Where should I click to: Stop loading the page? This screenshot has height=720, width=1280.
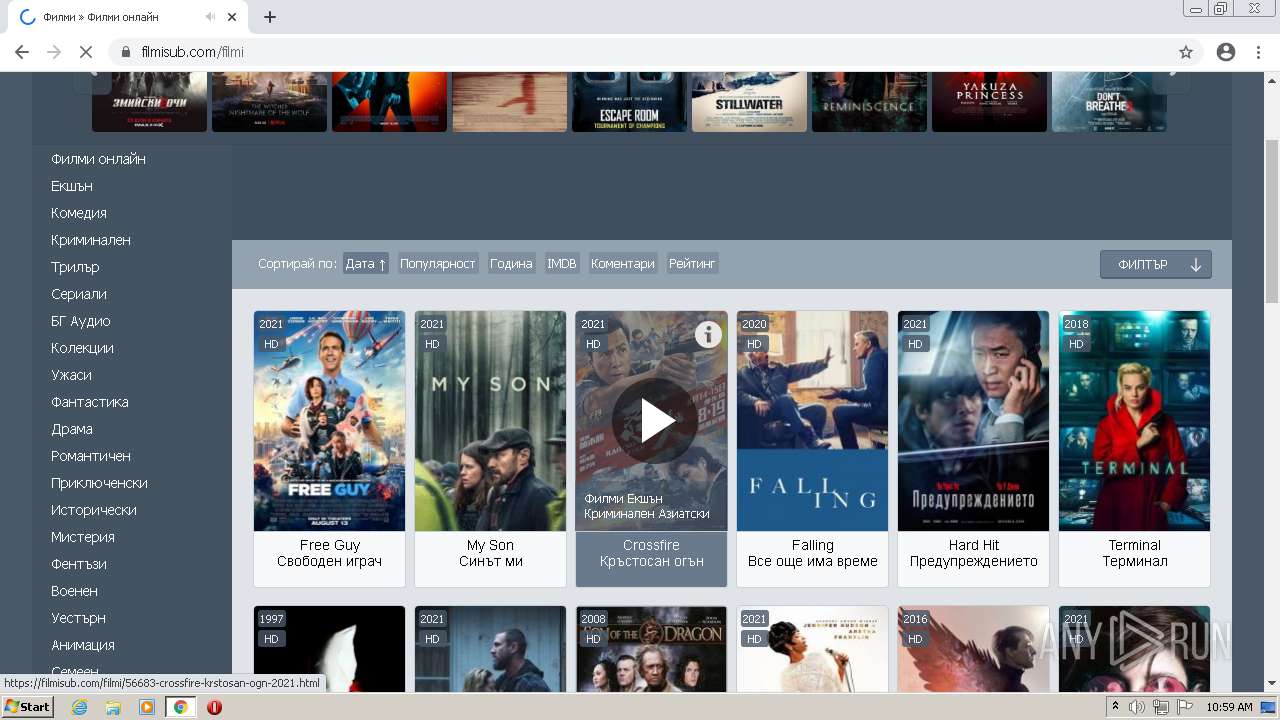coord(86,52)
